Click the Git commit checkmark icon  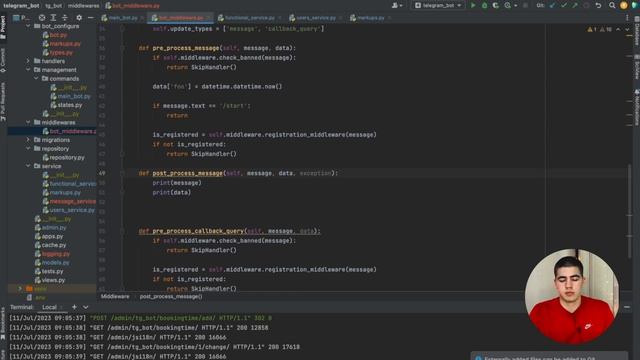pyautogui.click(x=564, y=5)
